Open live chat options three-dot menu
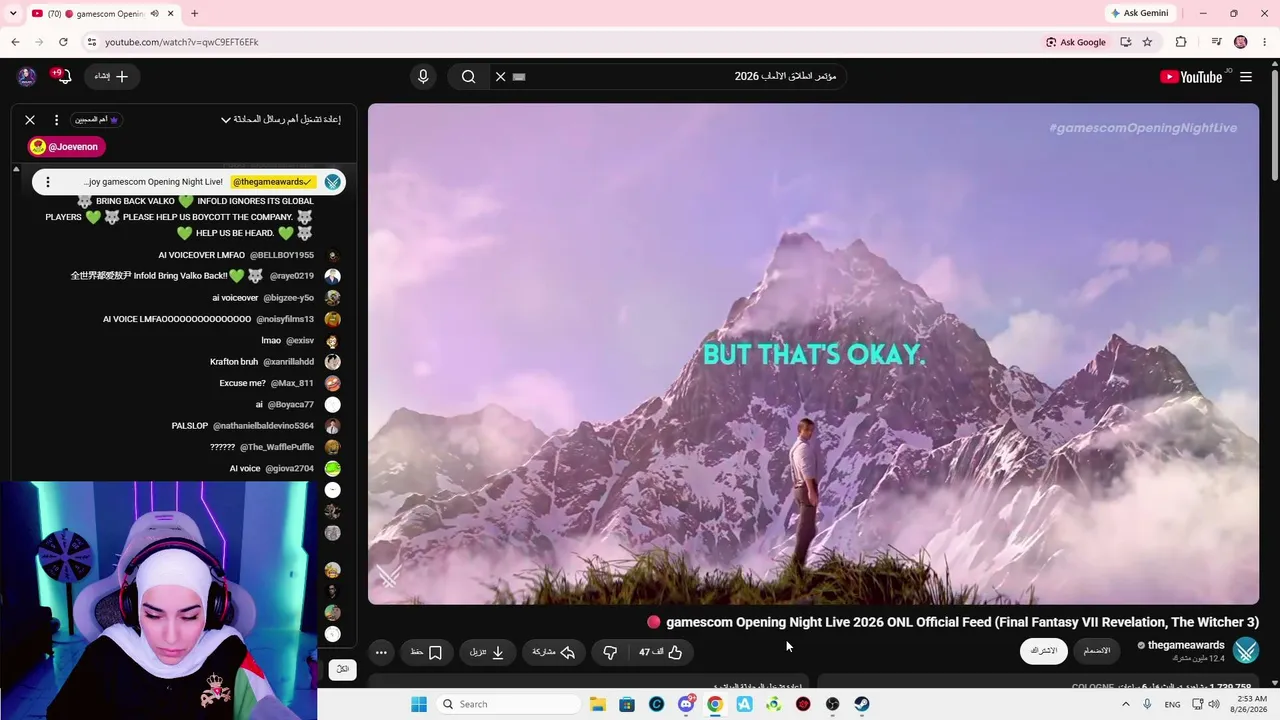 56,120
